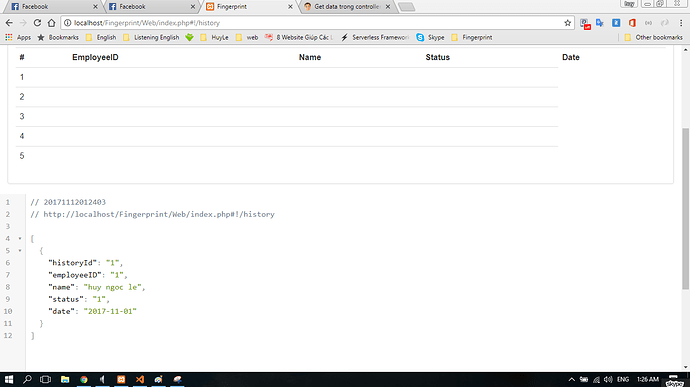Open Chrome's three-dot menu
This screenshot has width=690, height=387.
point(681,23)
